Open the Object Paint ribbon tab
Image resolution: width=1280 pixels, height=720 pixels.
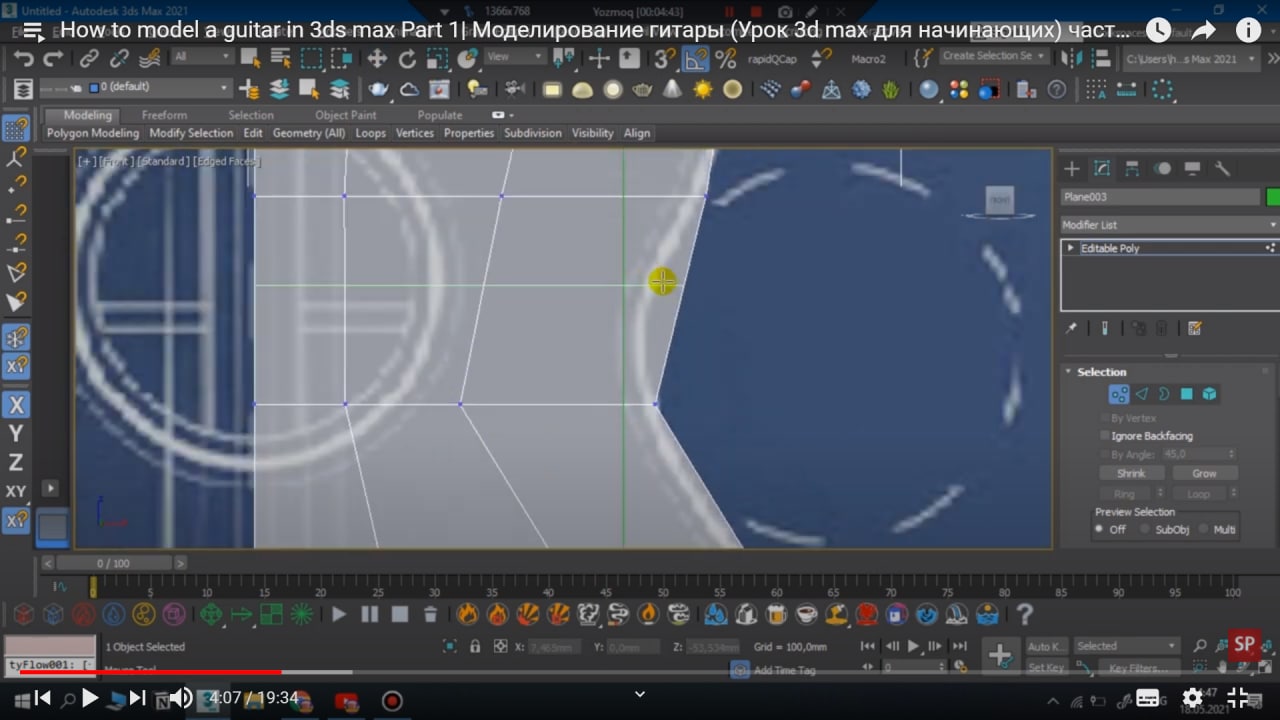346,115
